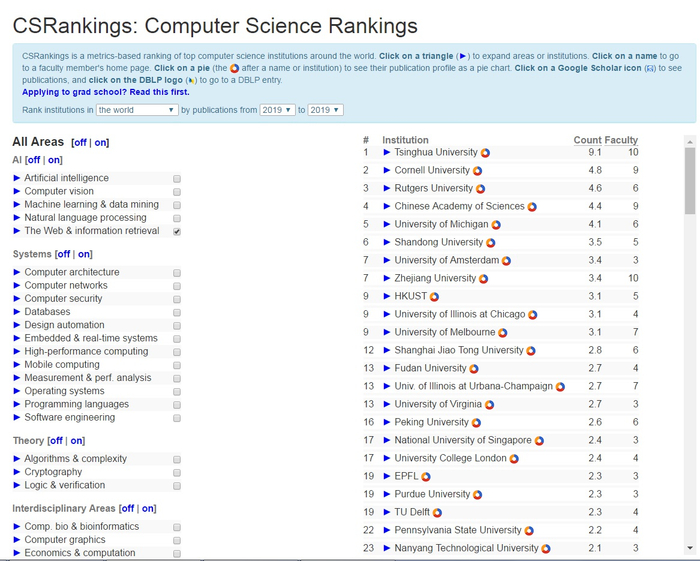700x561 pixels.
Task: Open the end year dropdown after 'to'
Action: point(325,110)
